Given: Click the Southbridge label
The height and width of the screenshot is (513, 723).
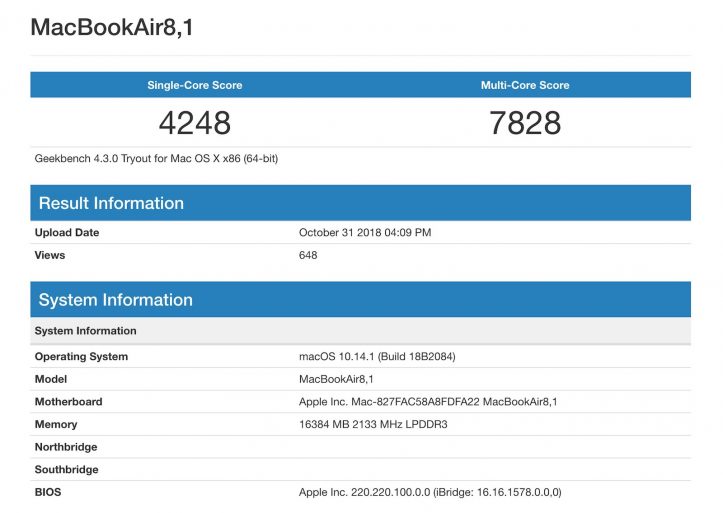Looking at the screenshot, I should coord(66,469).
